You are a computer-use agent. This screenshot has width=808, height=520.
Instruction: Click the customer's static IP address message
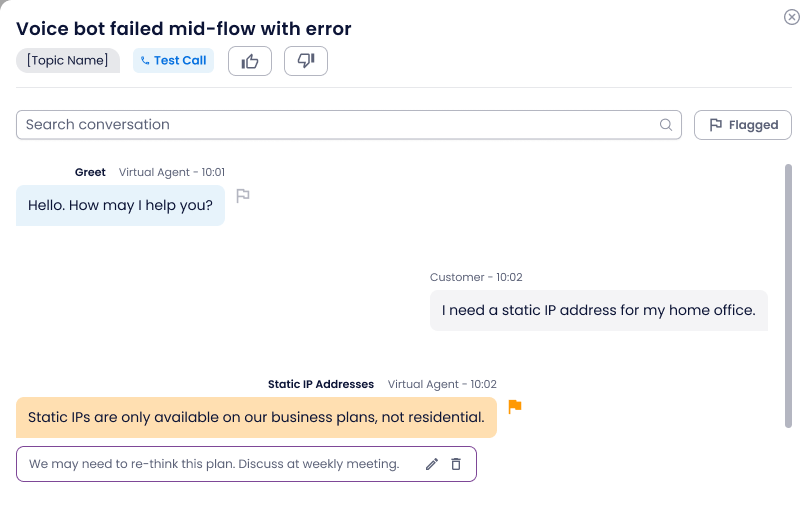click(x=599, y=310)
